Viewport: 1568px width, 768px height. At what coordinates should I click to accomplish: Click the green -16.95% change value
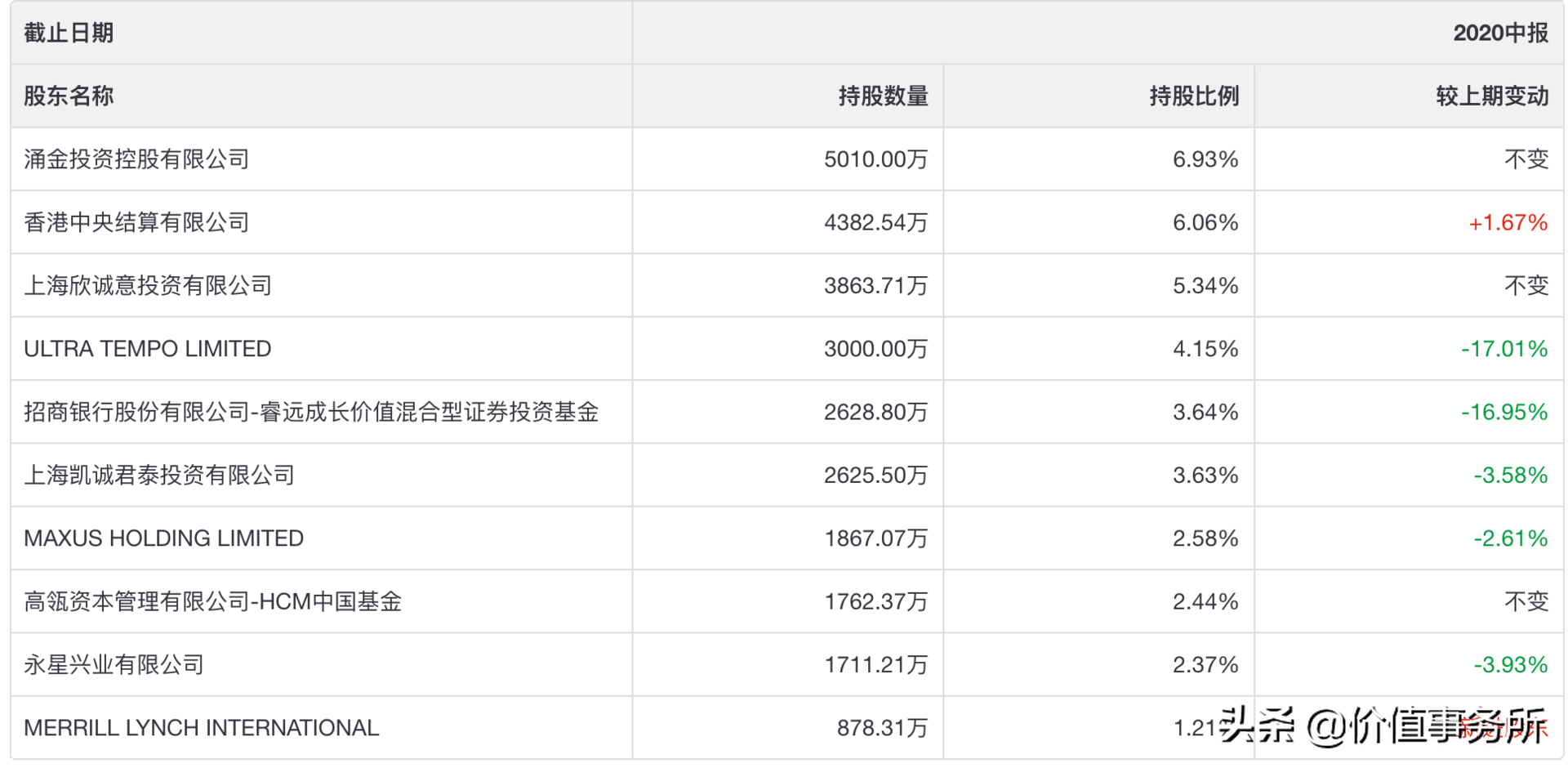point(1504,412)
